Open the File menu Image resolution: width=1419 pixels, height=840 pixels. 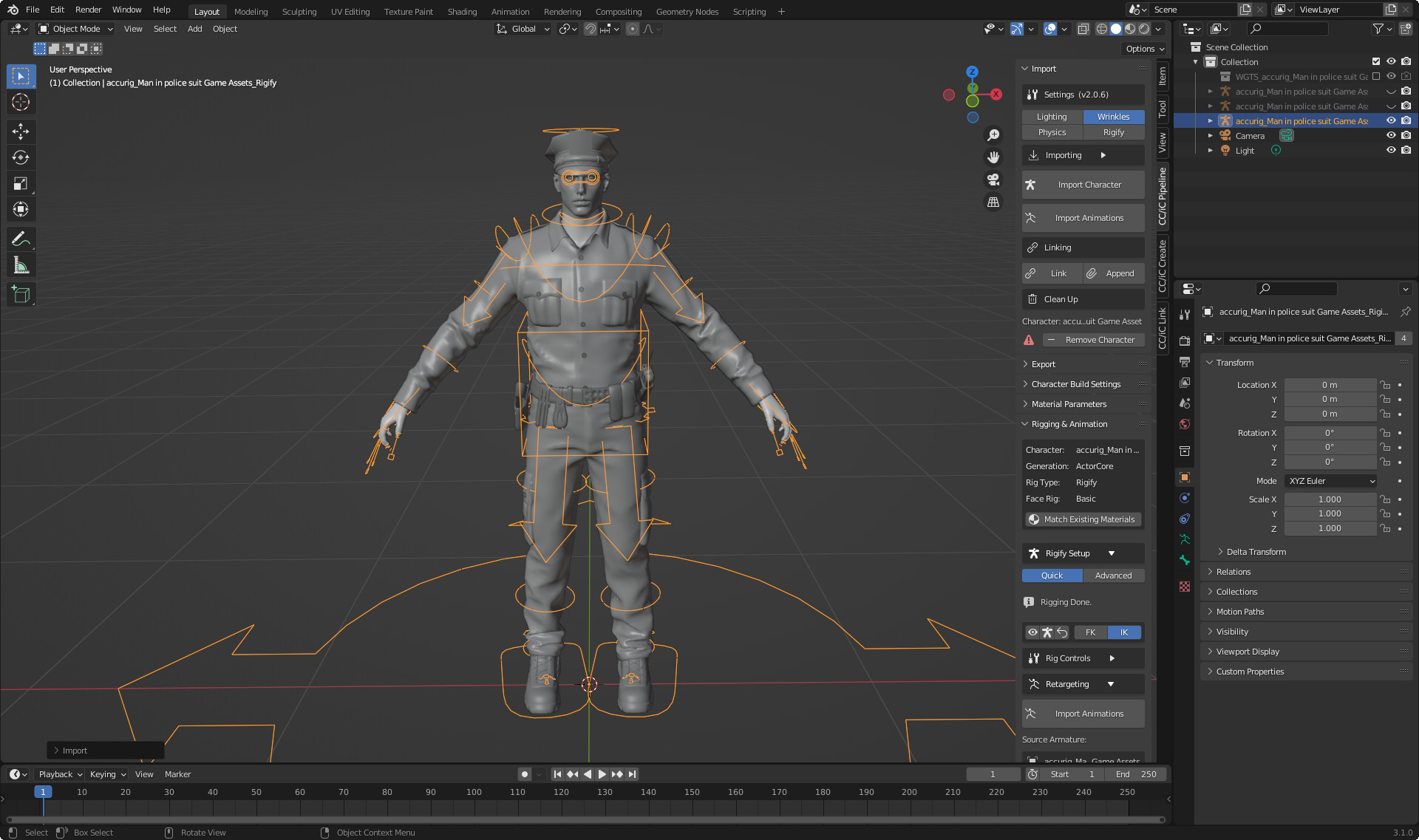33,10
